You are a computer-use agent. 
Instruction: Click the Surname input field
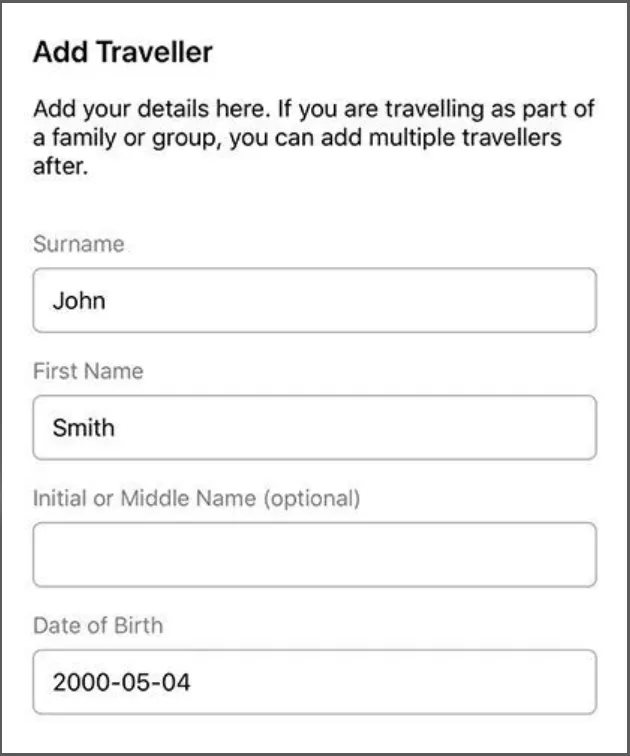[314, 300]
